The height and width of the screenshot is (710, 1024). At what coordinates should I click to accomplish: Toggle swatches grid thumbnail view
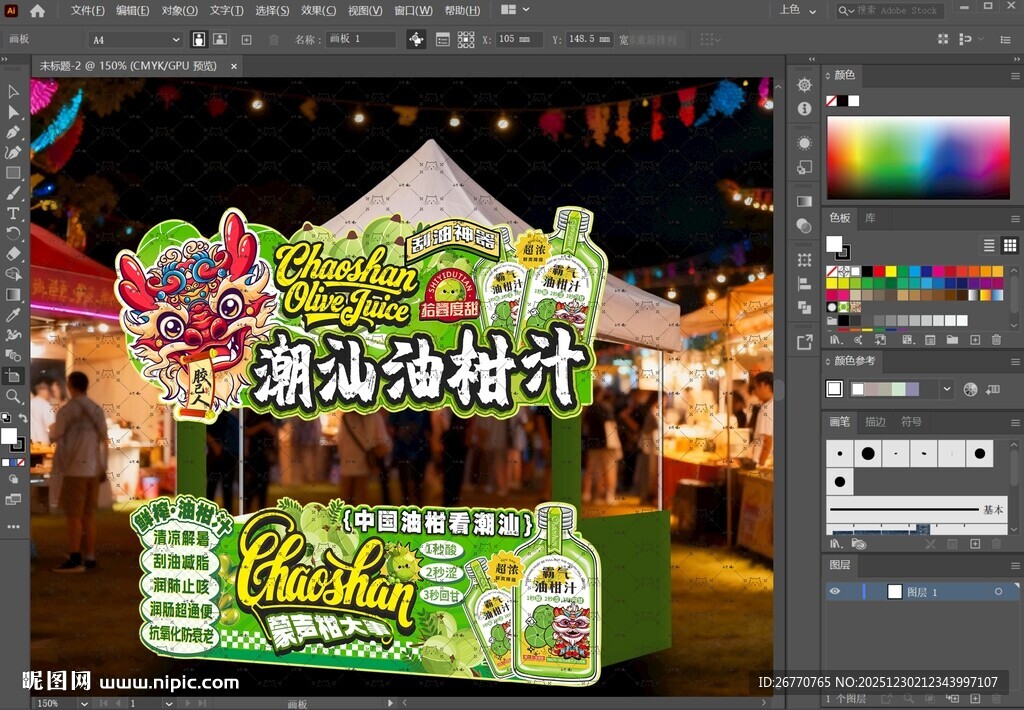click(x=1009, y=246)
